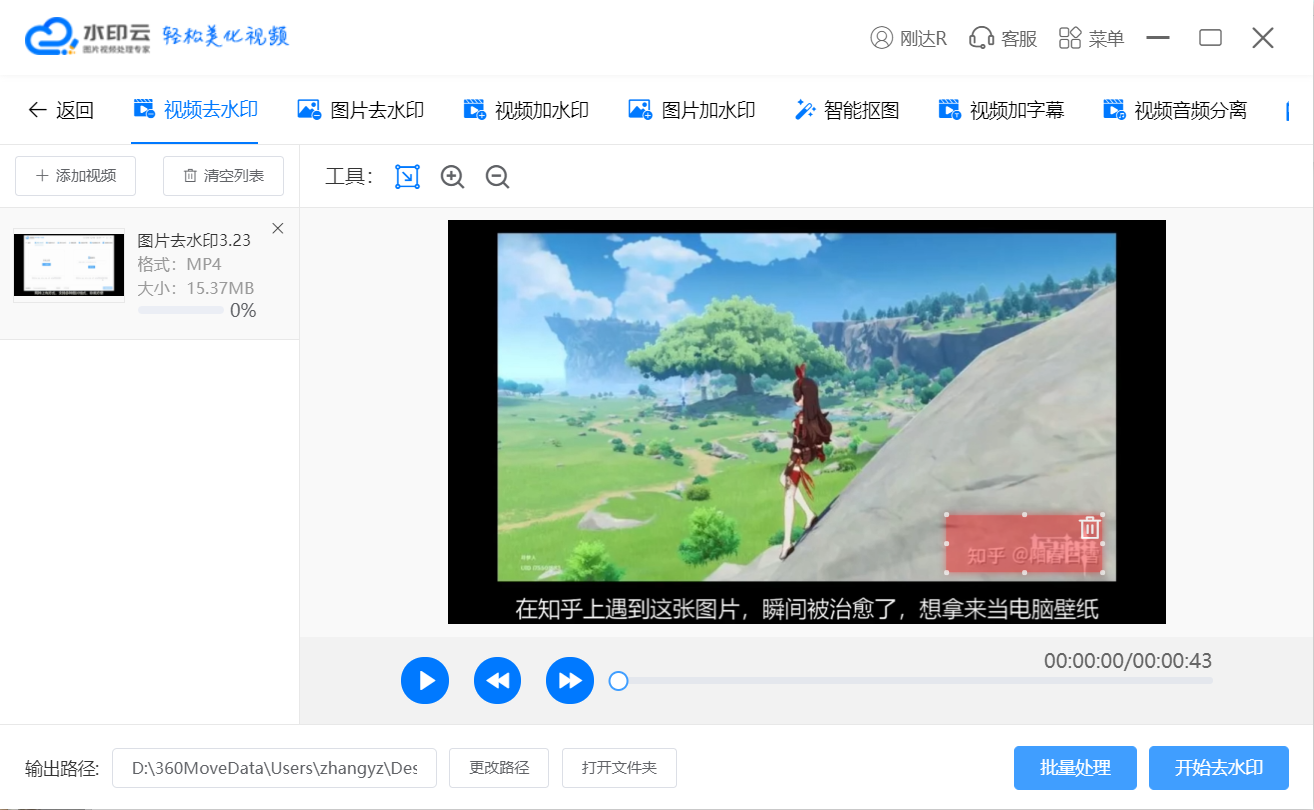1314x810 pixels.
Task: Play the video preview
Action: click(x=425, y=681)
